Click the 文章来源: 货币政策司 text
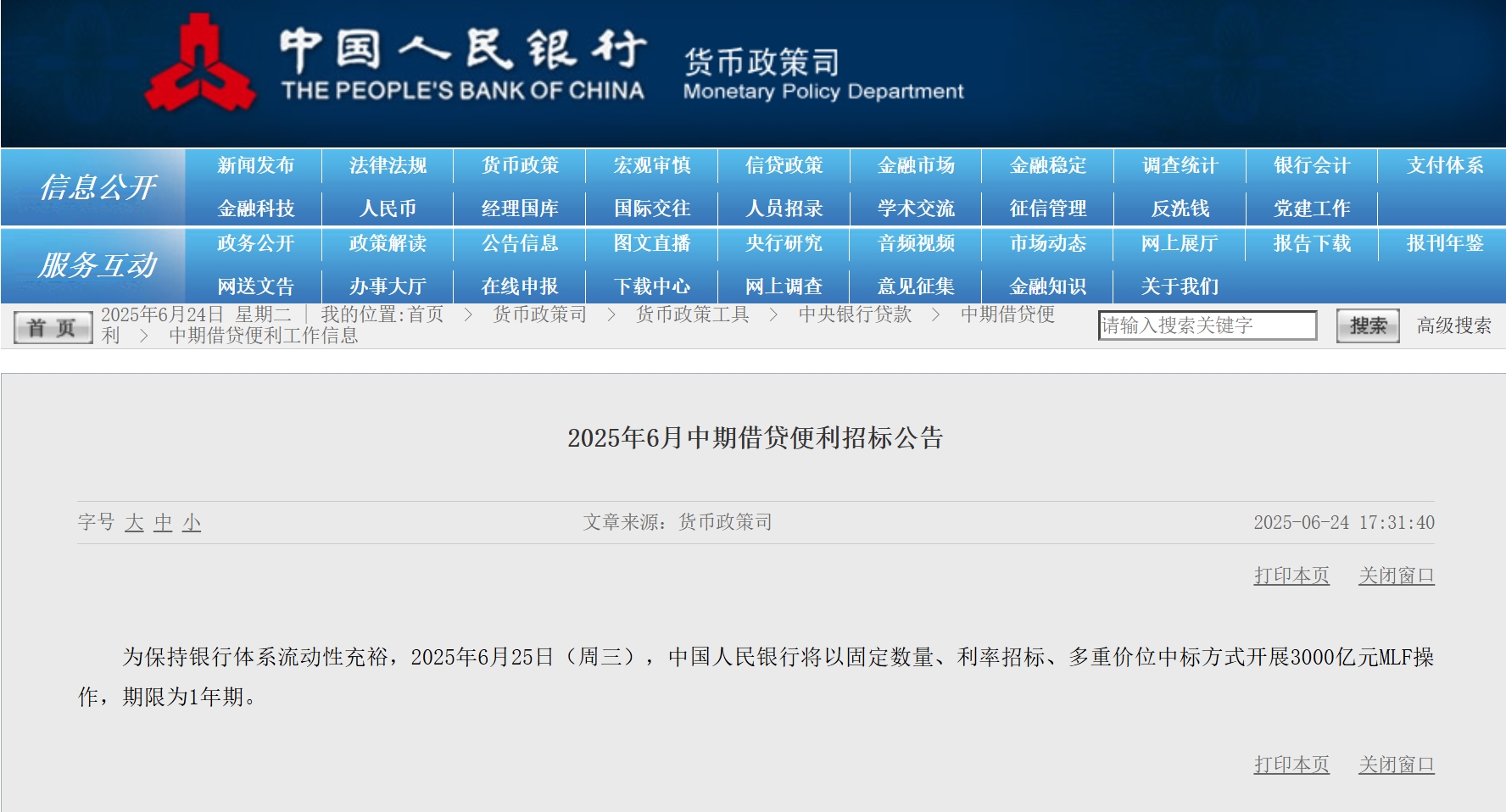The width and height of the screenshot is (1506, 812). coord(678,522)
